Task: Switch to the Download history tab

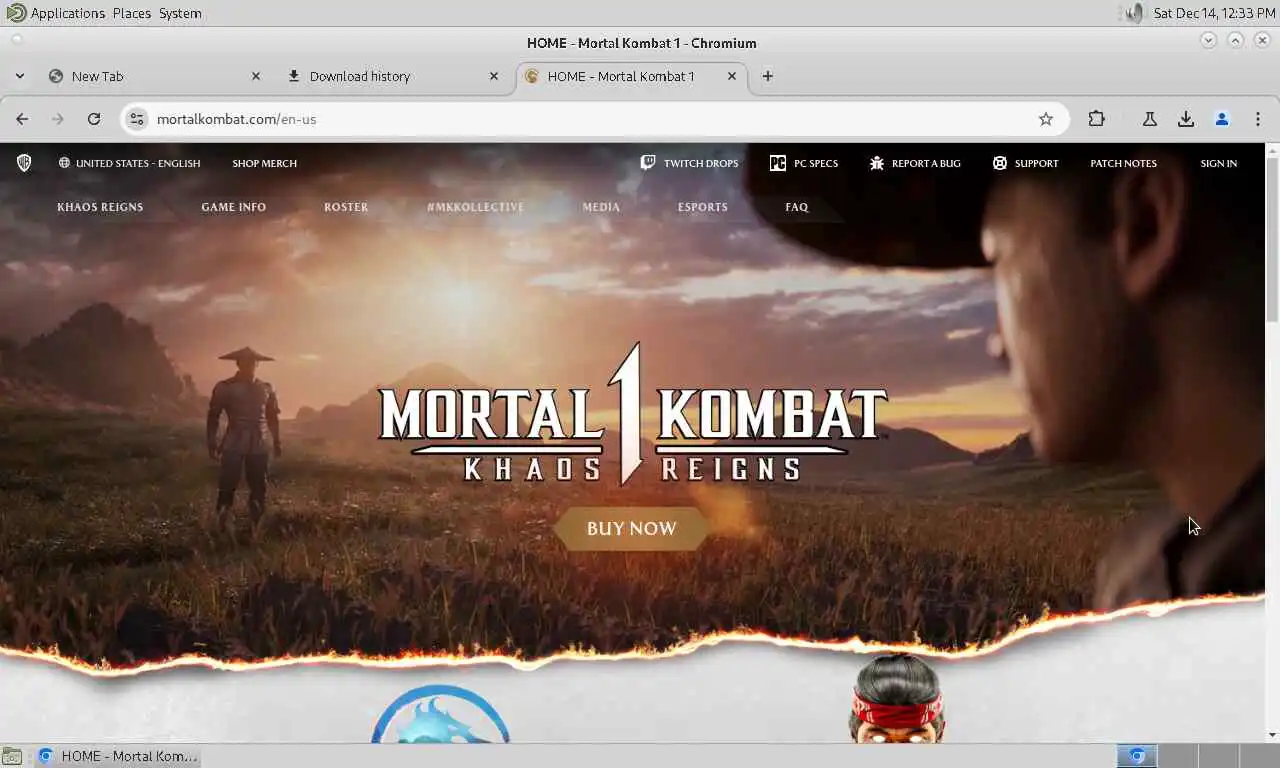Action: (x=393, y=76)
